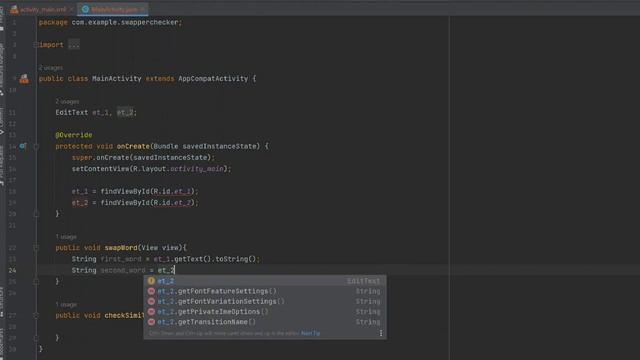Choose et_2.getPrivateImeOptions() suggestion
Image resolution: width=640 pixels, height=360 pixels.
click(264, 311)
